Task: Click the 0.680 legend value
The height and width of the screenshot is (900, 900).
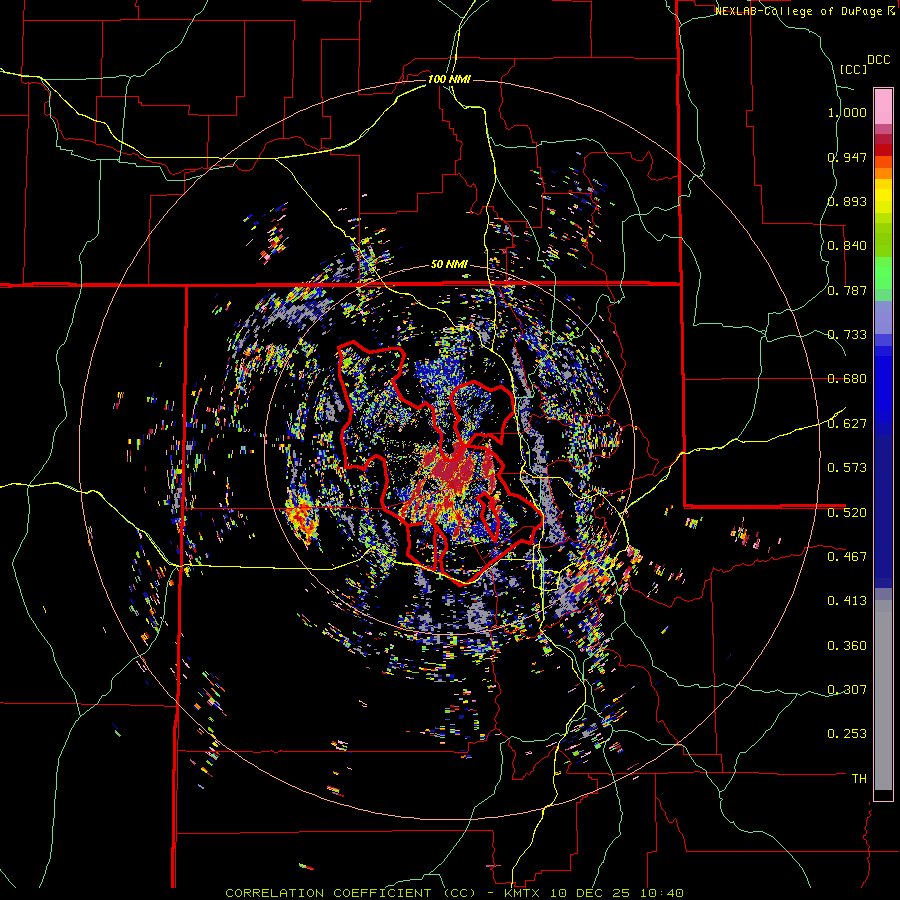Action: [x=847, y=379]
